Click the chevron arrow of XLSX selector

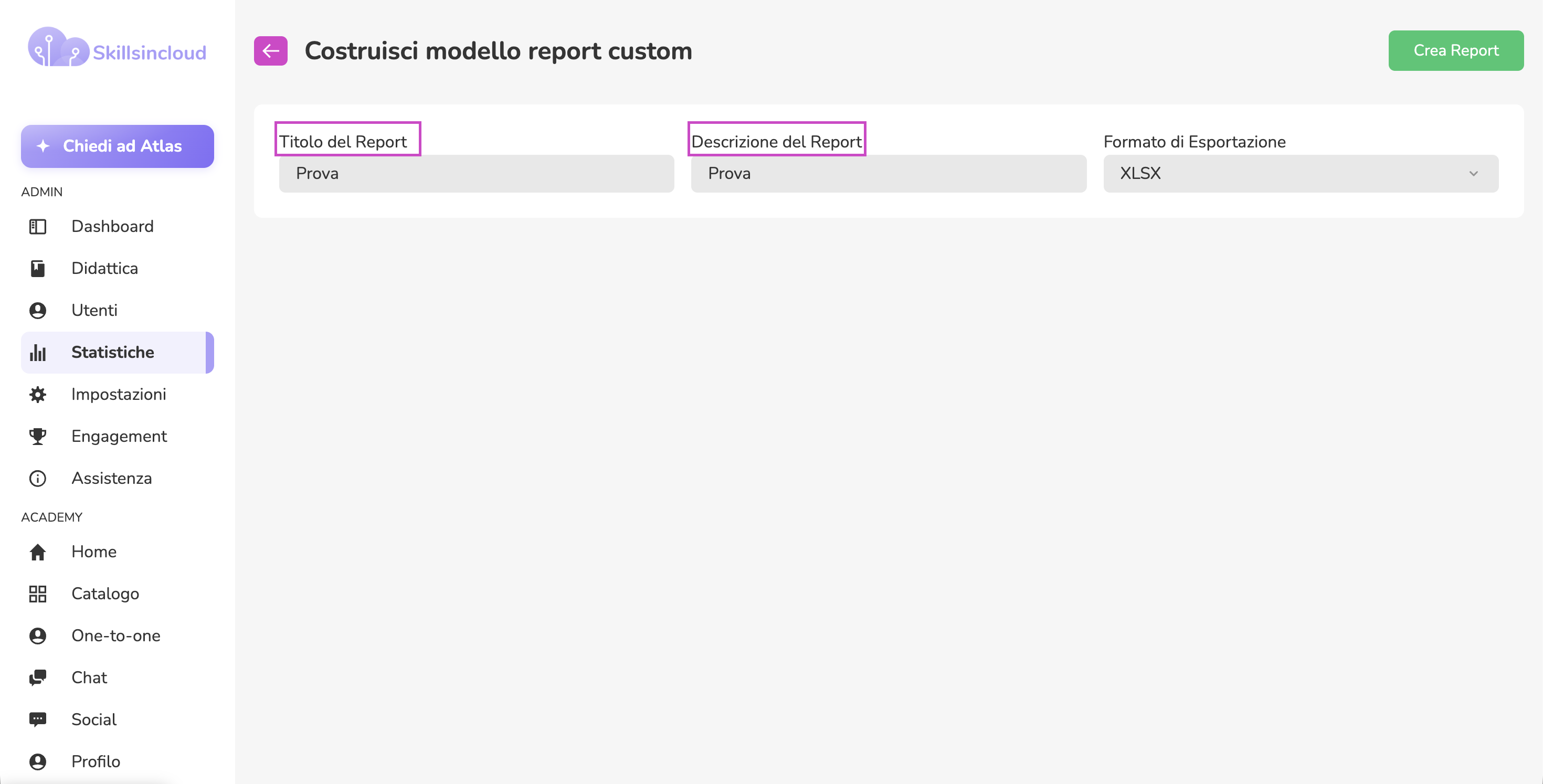tap(1474, 174)
